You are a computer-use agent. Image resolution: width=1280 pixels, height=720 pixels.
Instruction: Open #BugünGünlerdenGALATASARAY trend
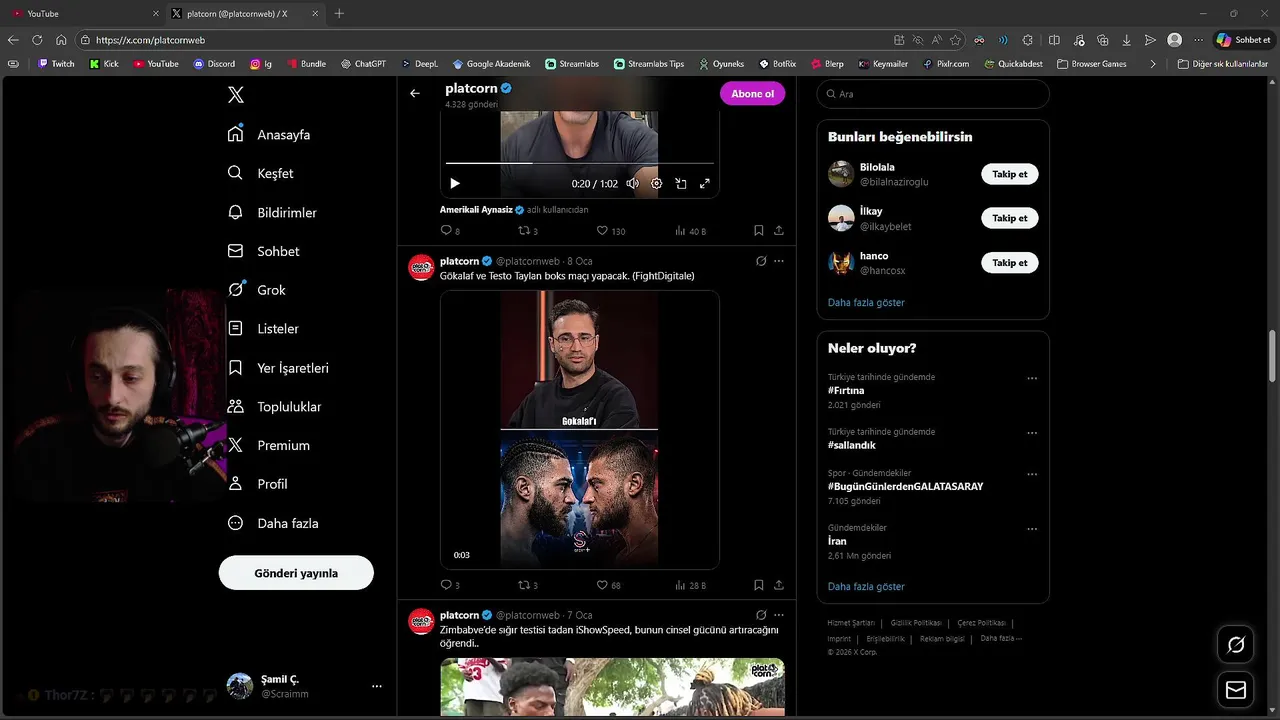(905, 486)
